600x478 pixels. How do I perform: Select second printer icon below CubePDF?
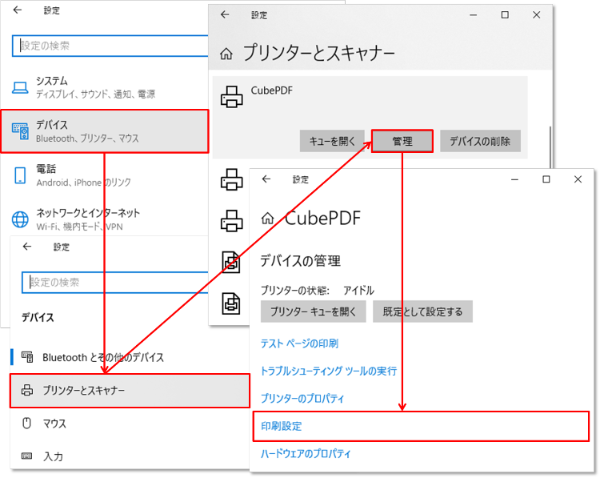[x=232, y=179]
